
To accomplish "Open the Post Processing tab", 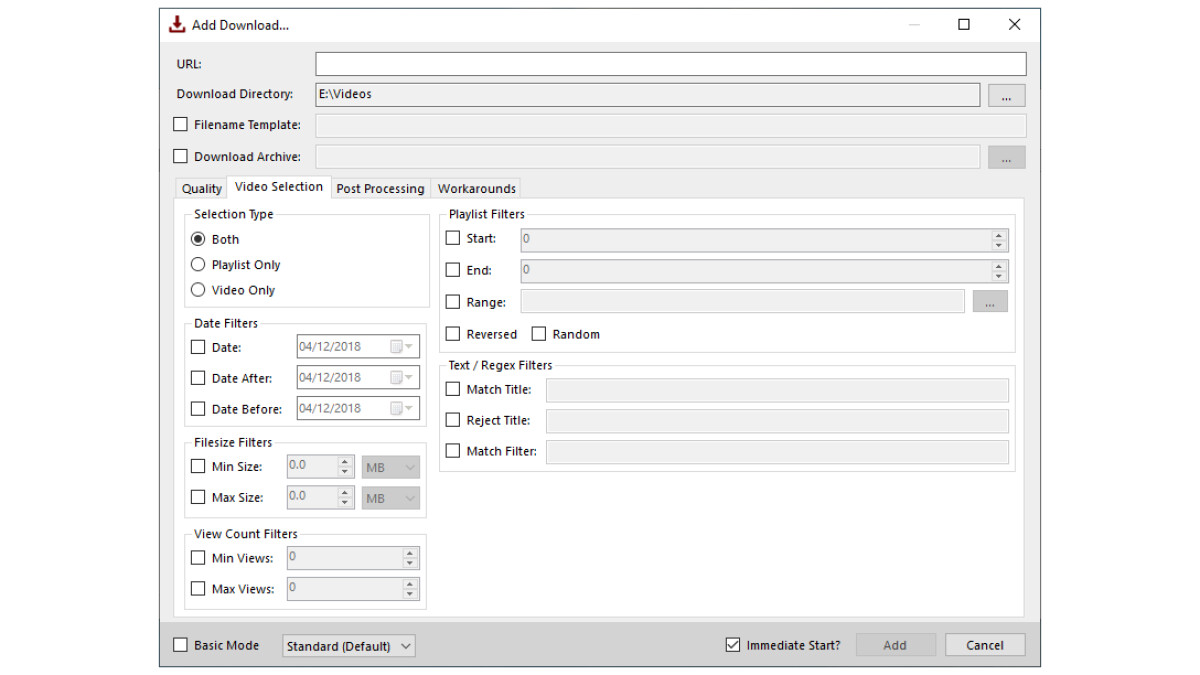I will (x=380, y=189).
